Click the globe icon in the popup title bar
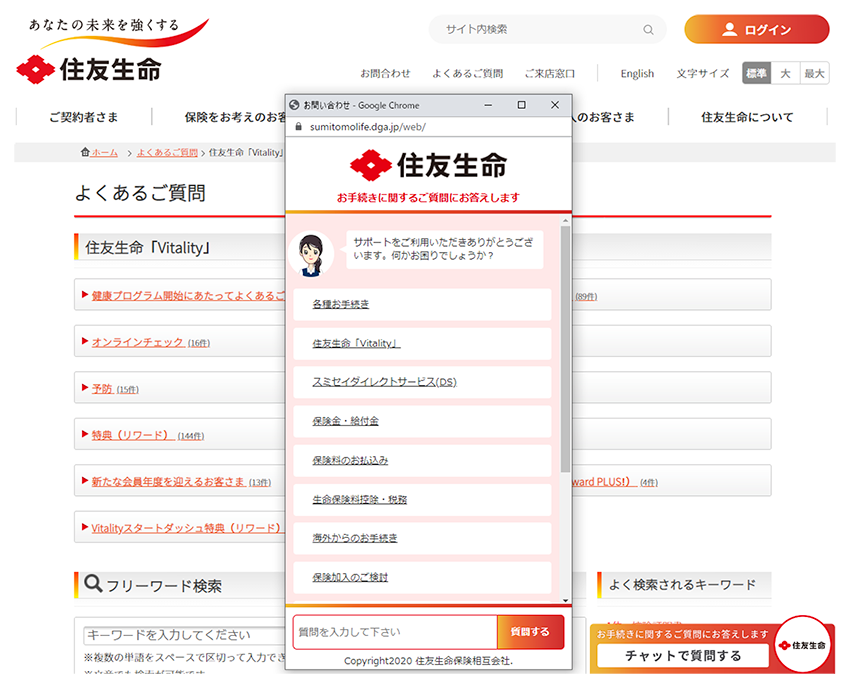This screenshot has height=688, width=850. click(x=294, y=105)
